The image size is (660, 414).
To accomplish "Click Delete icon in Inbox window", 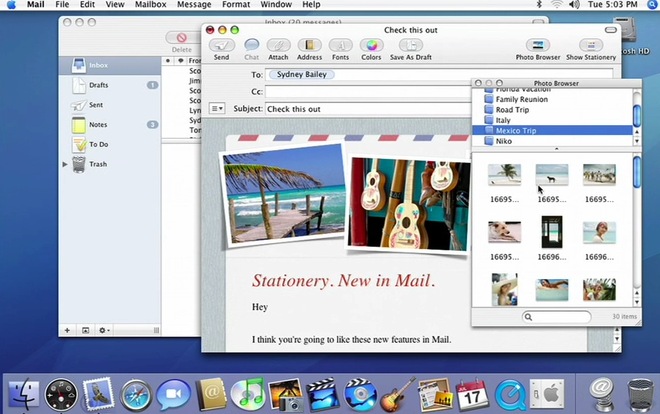I will (x=182, y=38).
